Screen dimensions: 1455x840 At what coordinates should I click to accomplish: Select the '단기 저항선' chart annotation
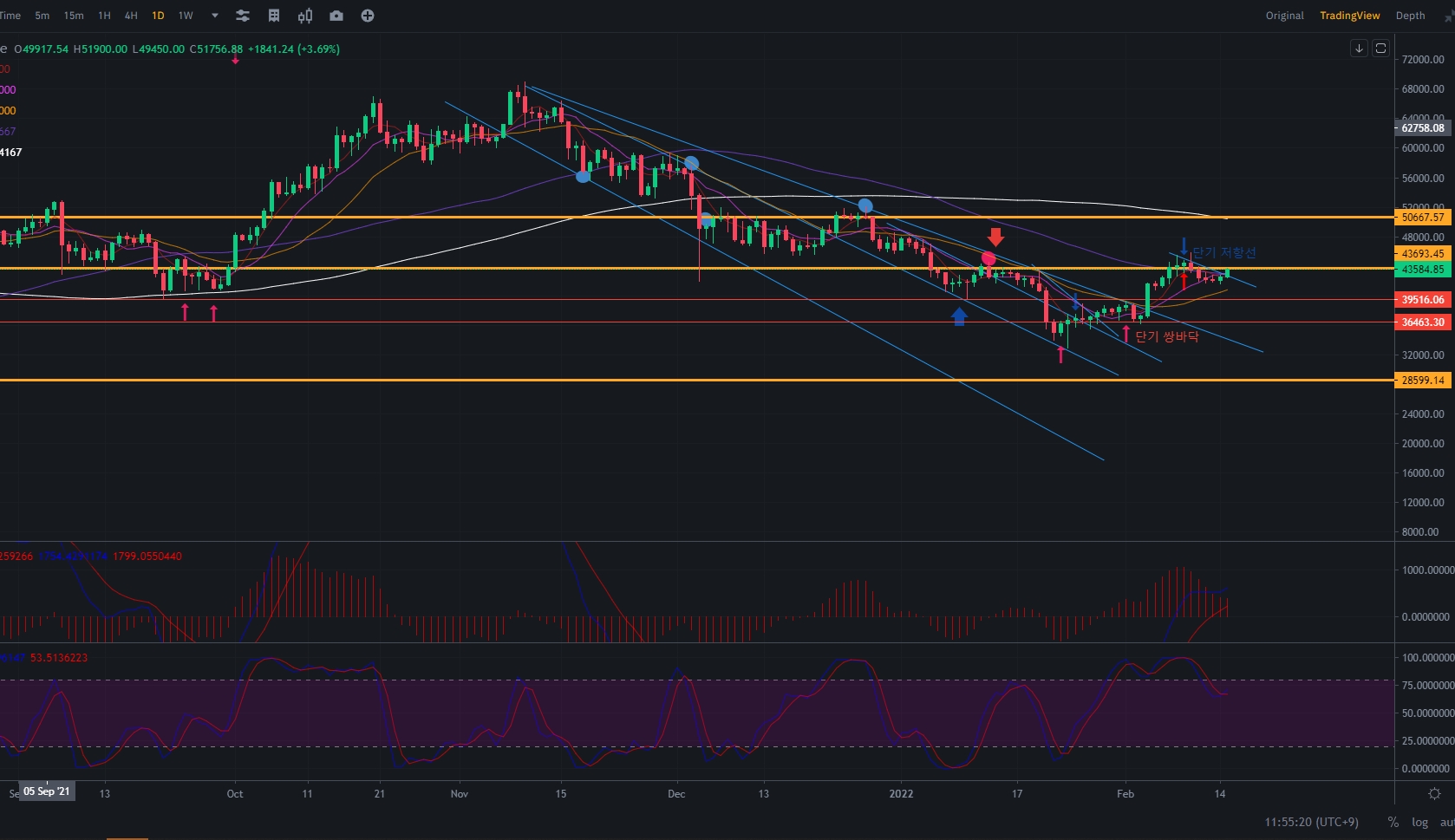1224,252
